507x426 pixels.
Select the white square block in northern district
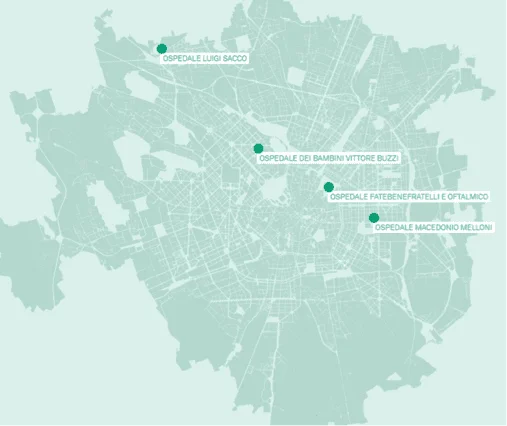(295, 77)
